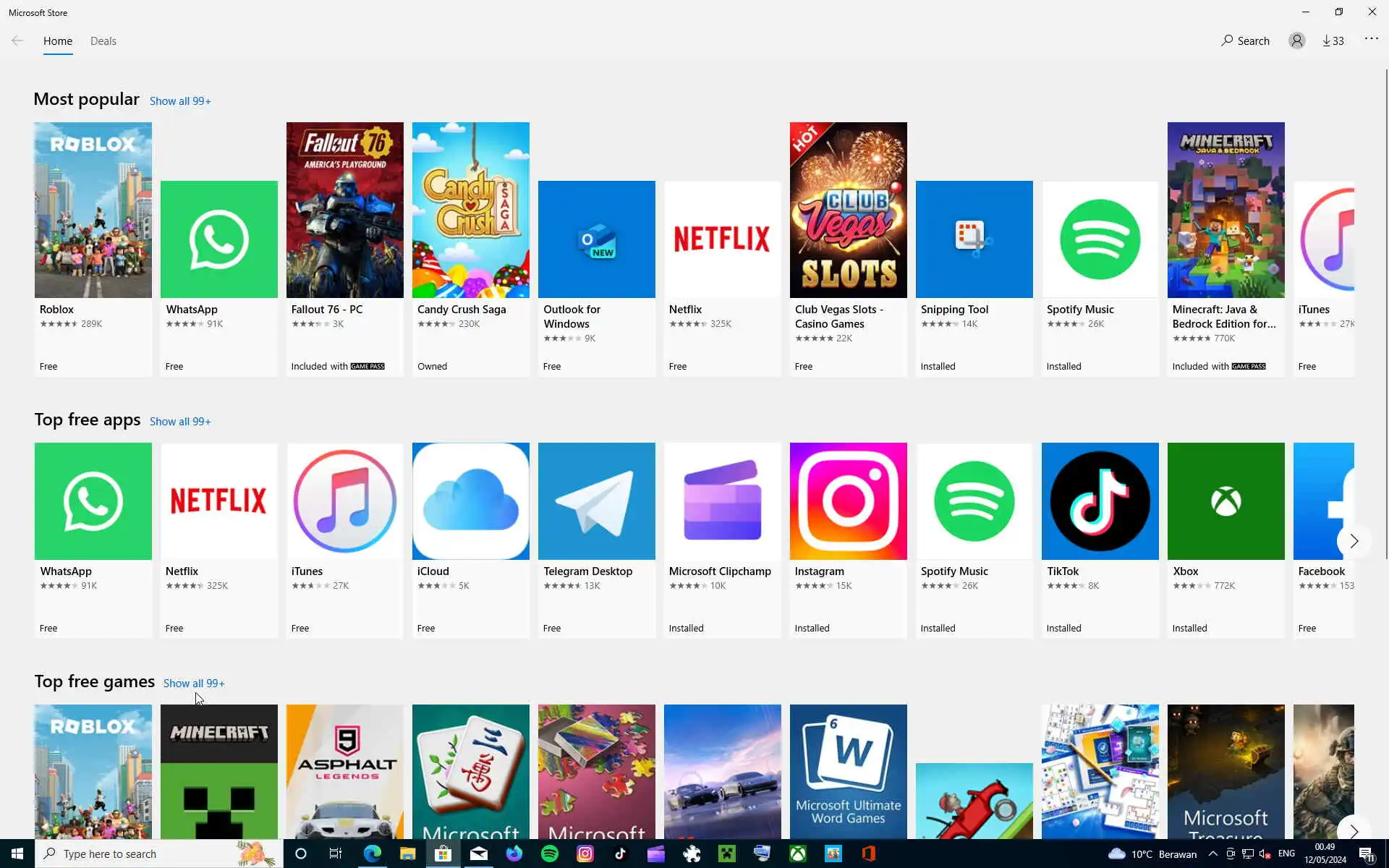The width and height of the screenshot is (1389, 868).
Task: Show all Top free games
Action: click(194, 684)
